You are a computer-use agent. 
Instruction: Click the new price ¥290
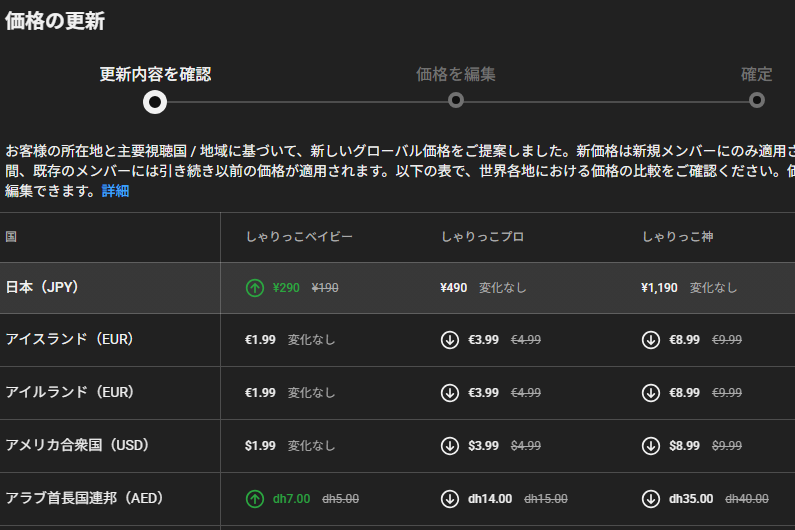pos(286,288)
